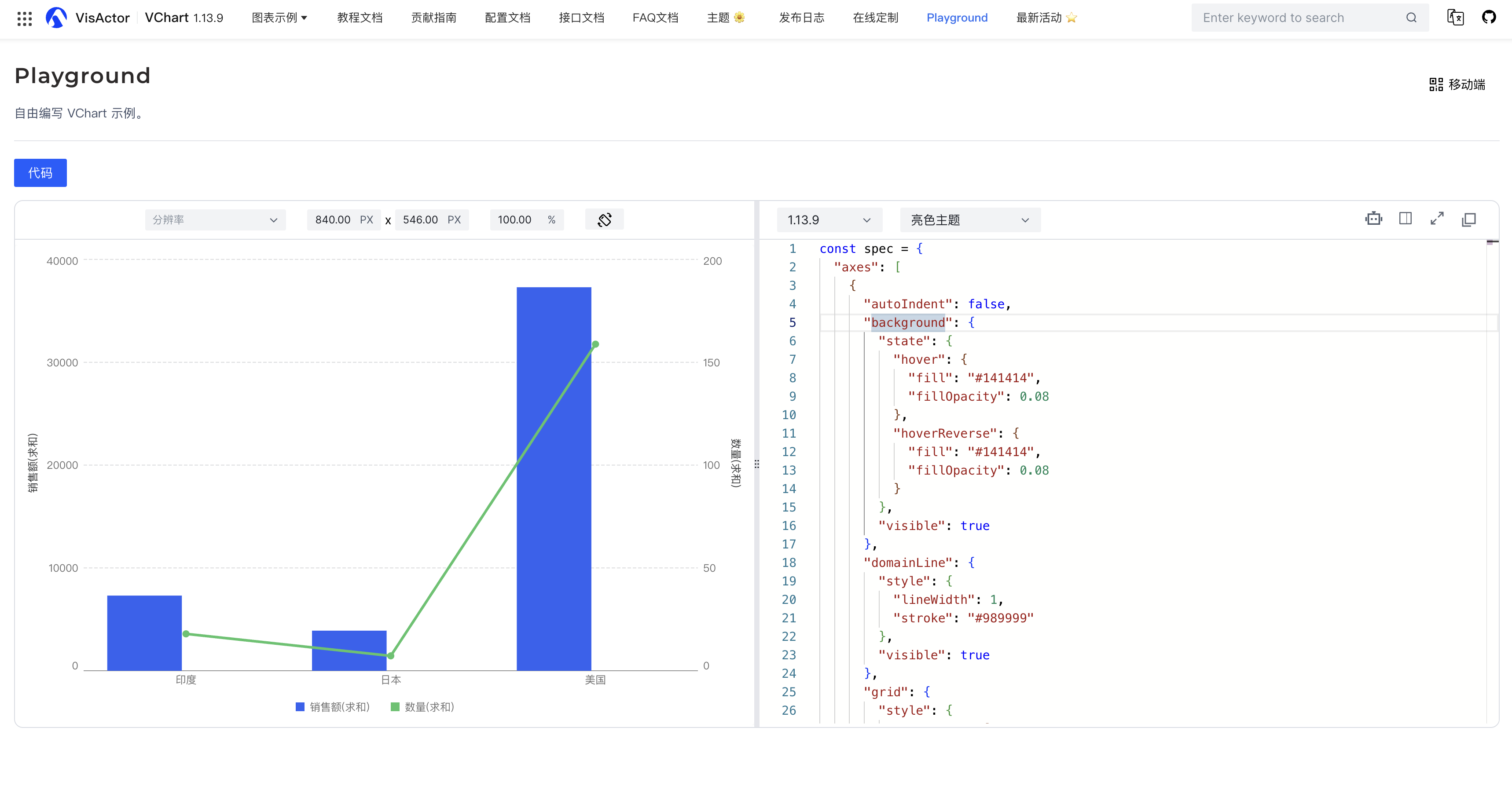Open the apps grid menu icon
This screenshot has height=804, width=1512.
coord(24,18)
